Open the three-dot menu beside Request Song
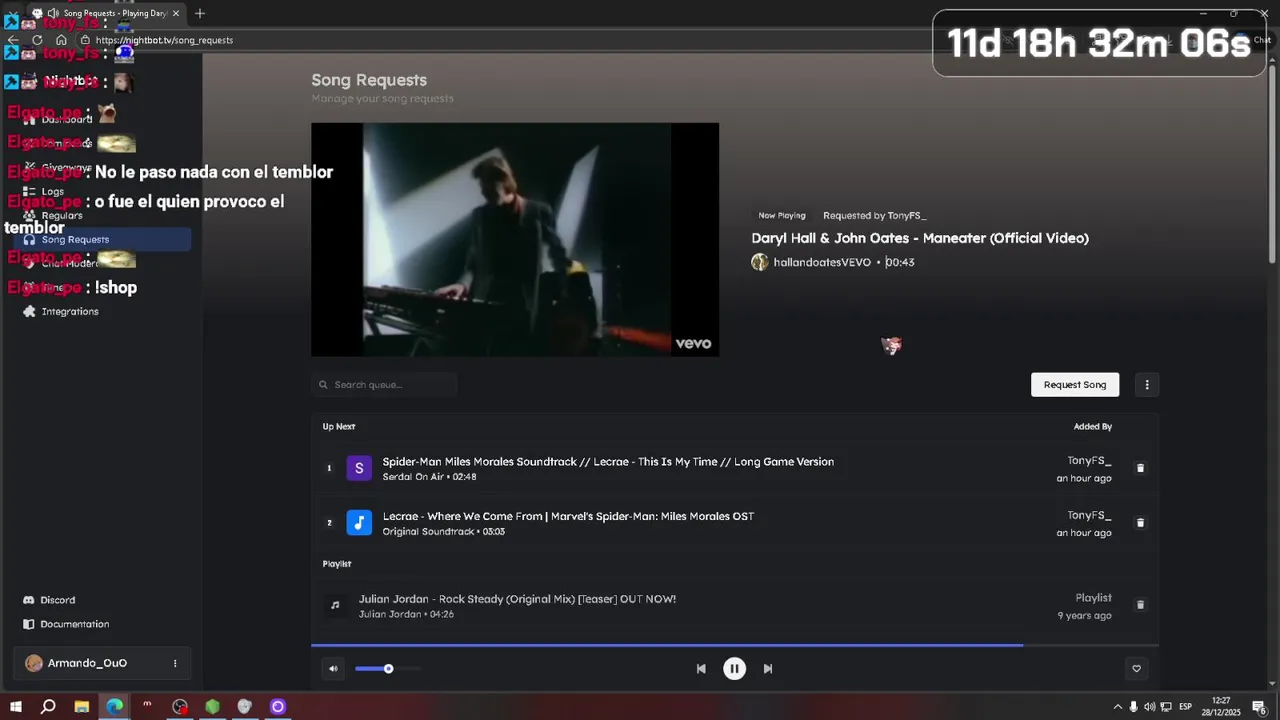 pyautogui.click(x=1147, y=385)
